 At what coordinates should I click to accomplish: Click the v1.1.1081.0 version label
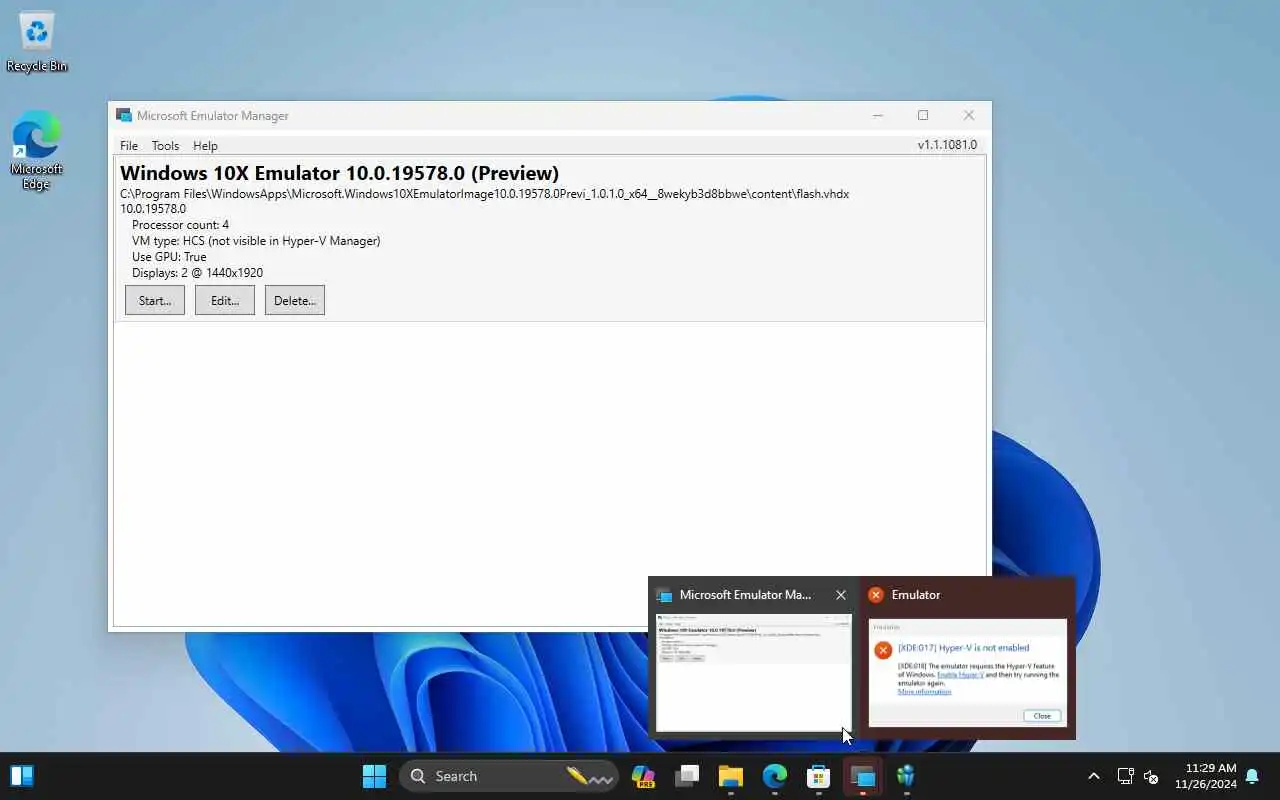(x=947, y=145)
